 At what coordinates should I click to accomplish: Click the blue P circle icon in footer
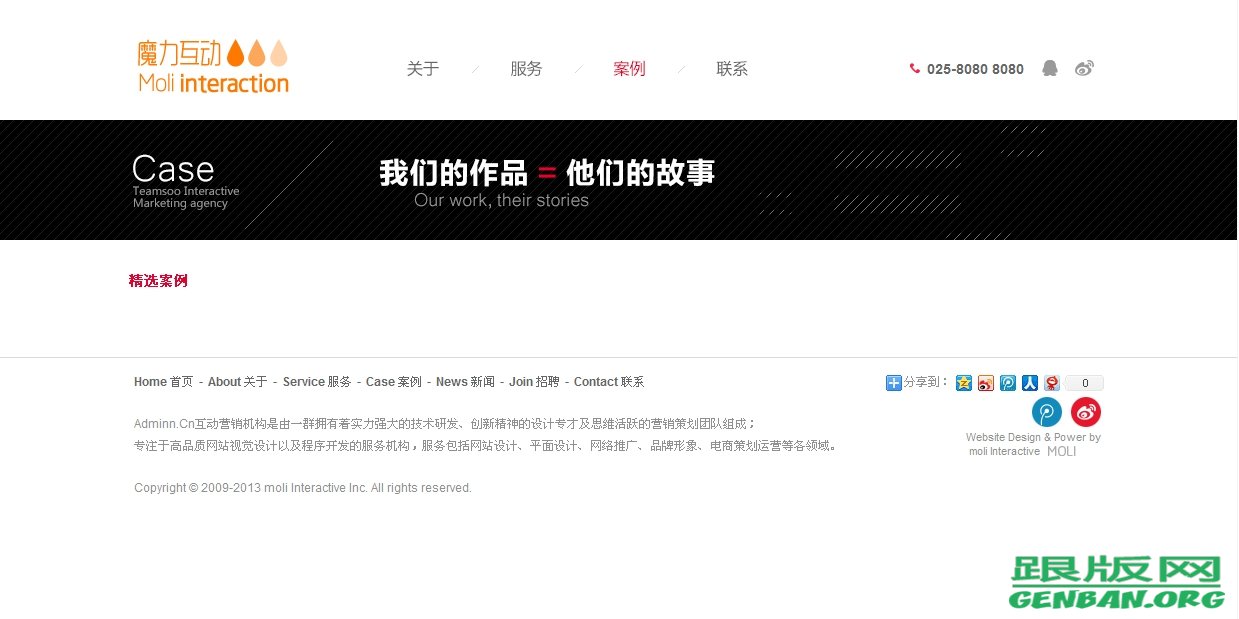pyautogui.click(x=1045, y=411)
